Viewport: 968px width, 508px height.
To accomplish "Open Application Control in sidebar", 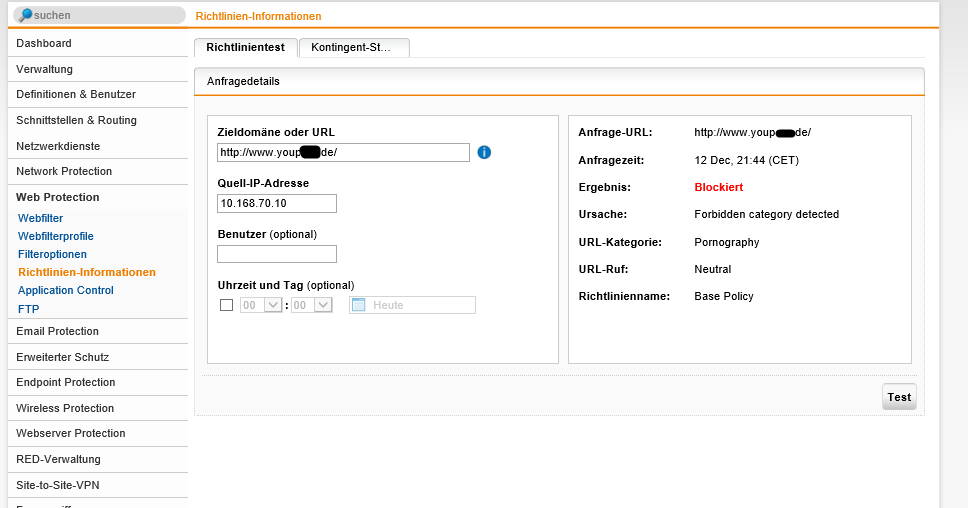I will [x=66, y=290].
